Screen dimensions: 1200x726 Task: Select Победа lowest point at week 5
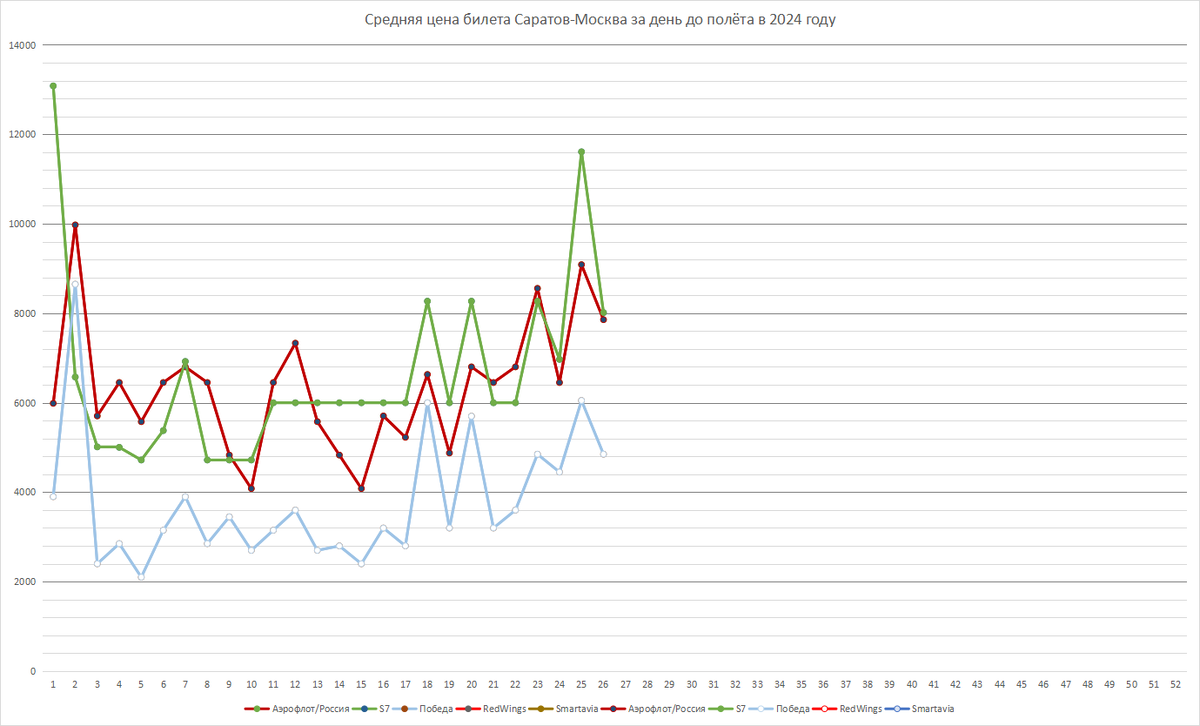coord(141,577)
